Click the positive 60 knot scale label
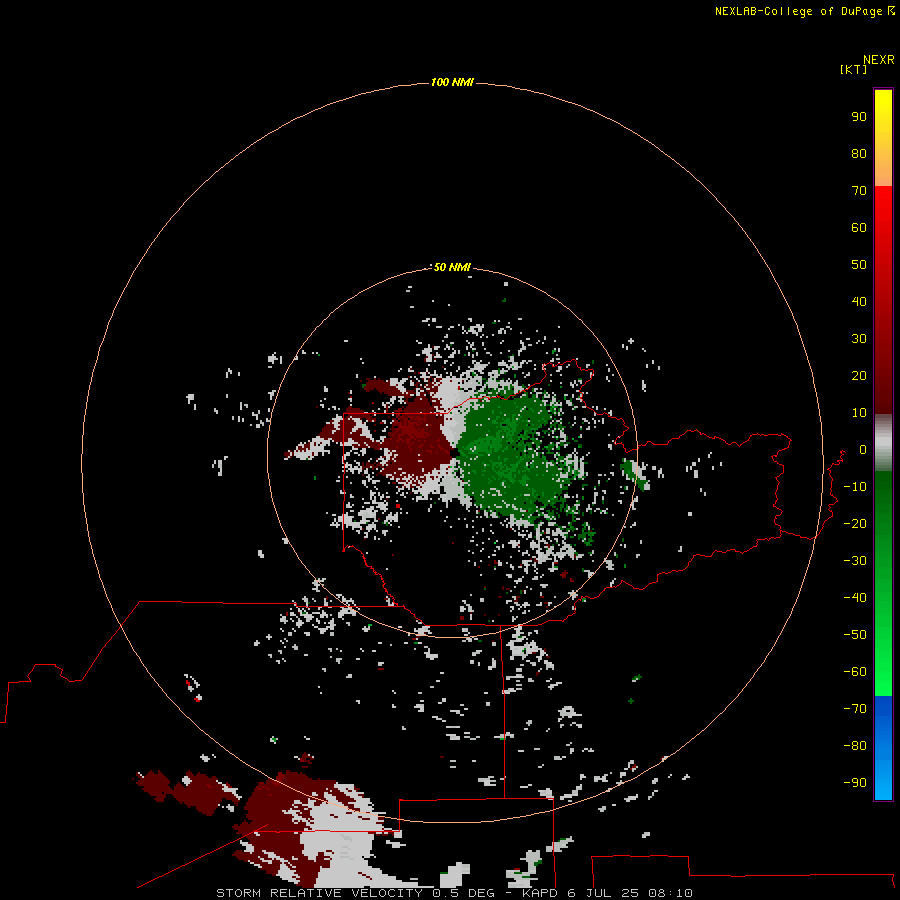Screen dimensions: 900x900 pyautogui.click(x=859, y=228)
